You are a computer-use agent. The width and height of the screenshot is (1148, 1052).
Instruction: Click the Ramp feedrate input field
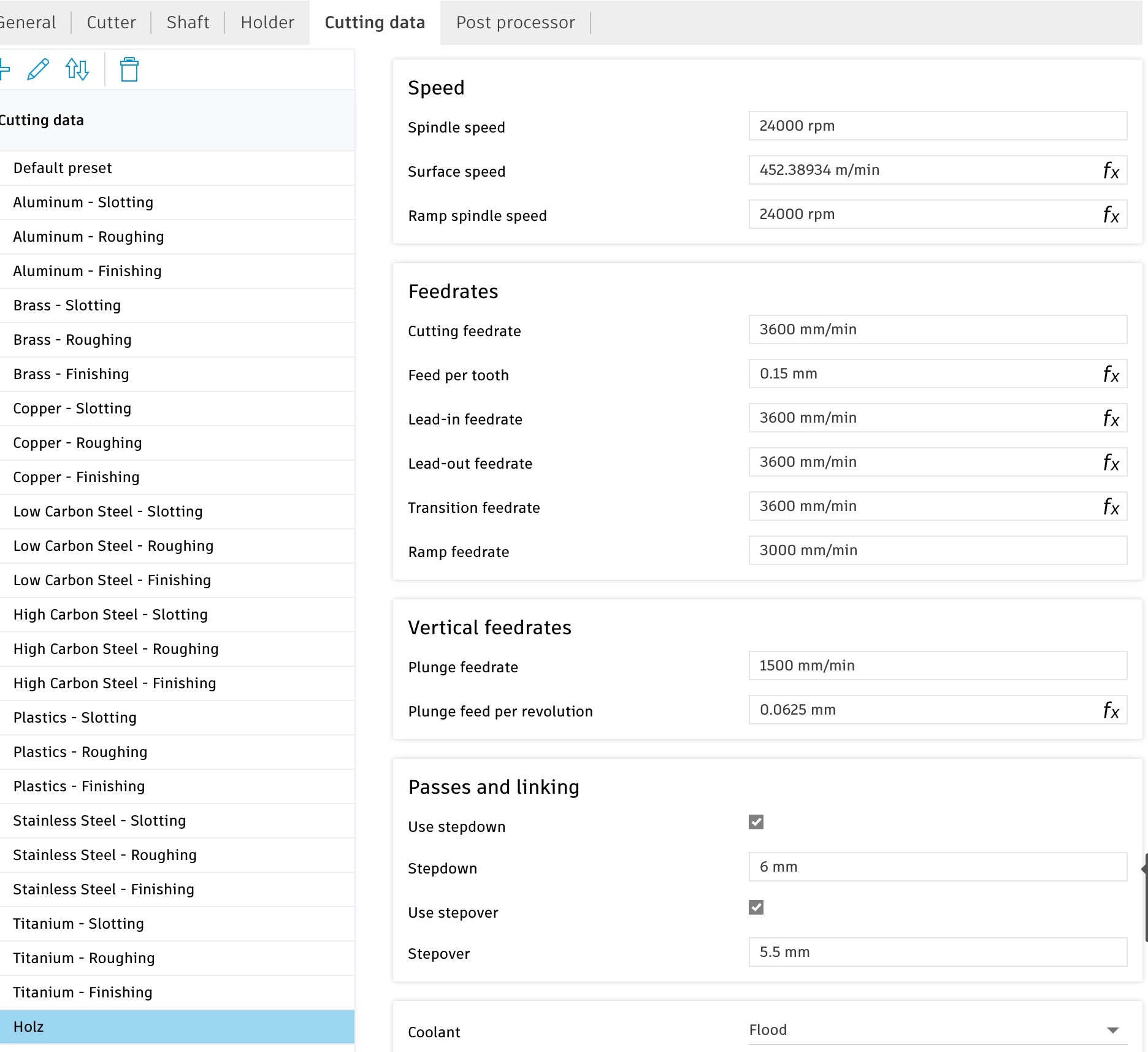pyautogui.click(x=938, y=550)
